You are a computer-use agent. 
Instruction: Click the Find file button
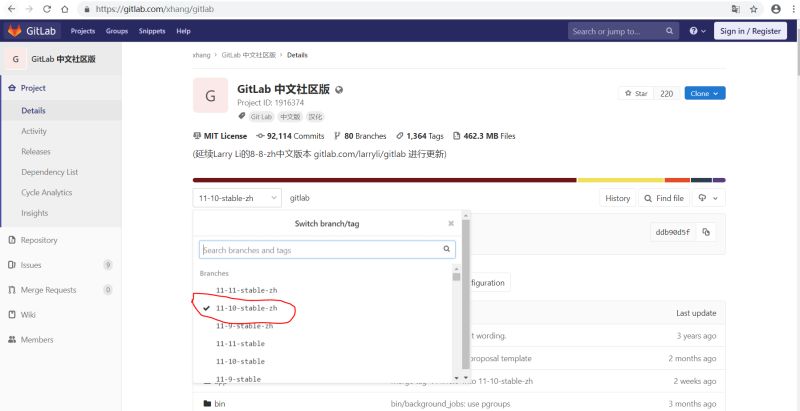(x=664, y=198)
